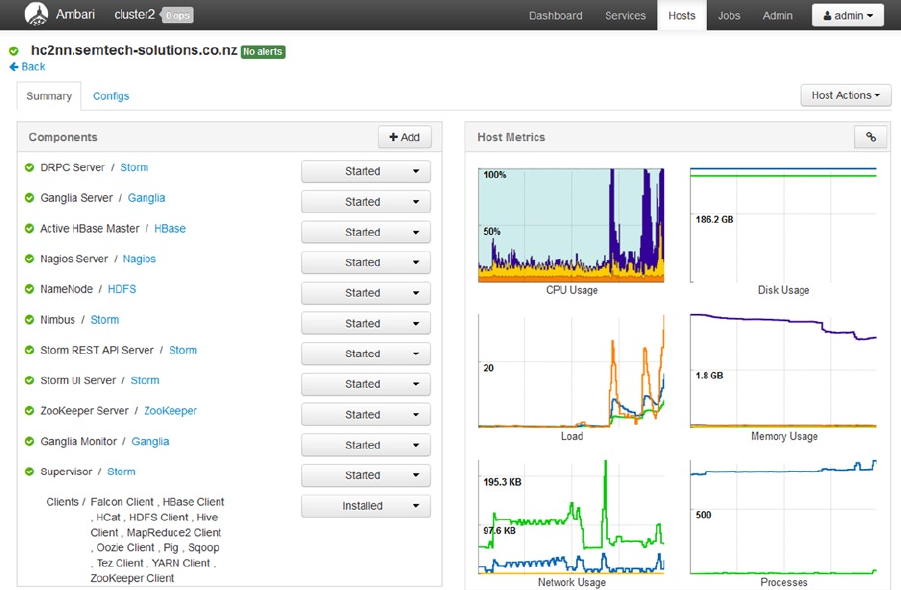This screenshot has height=590, width=901.
Task: Open Active HBase Master Started dropdown
Action: (x=366, y=232)
